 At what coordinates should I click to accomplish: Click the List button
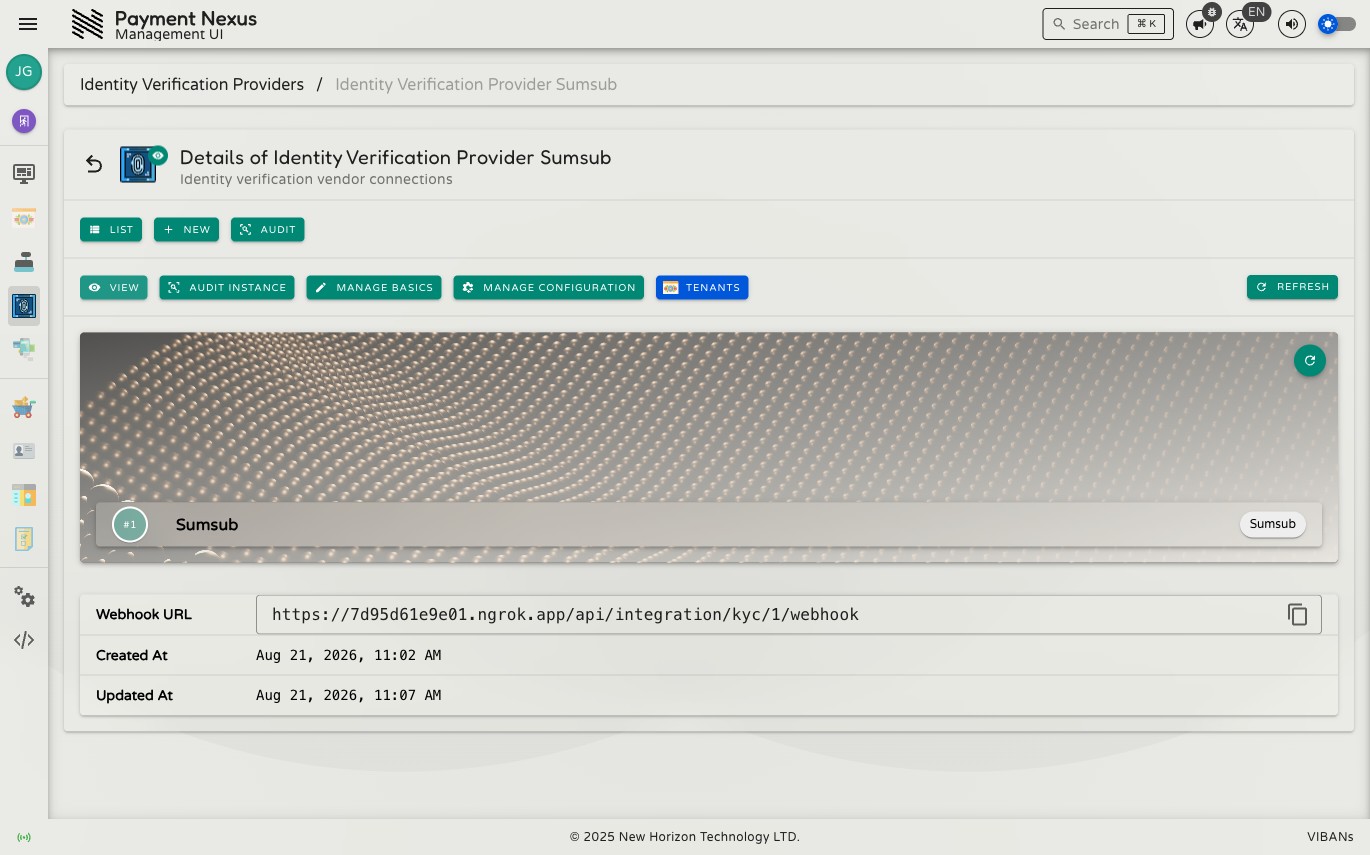click(x=111, y=230)
